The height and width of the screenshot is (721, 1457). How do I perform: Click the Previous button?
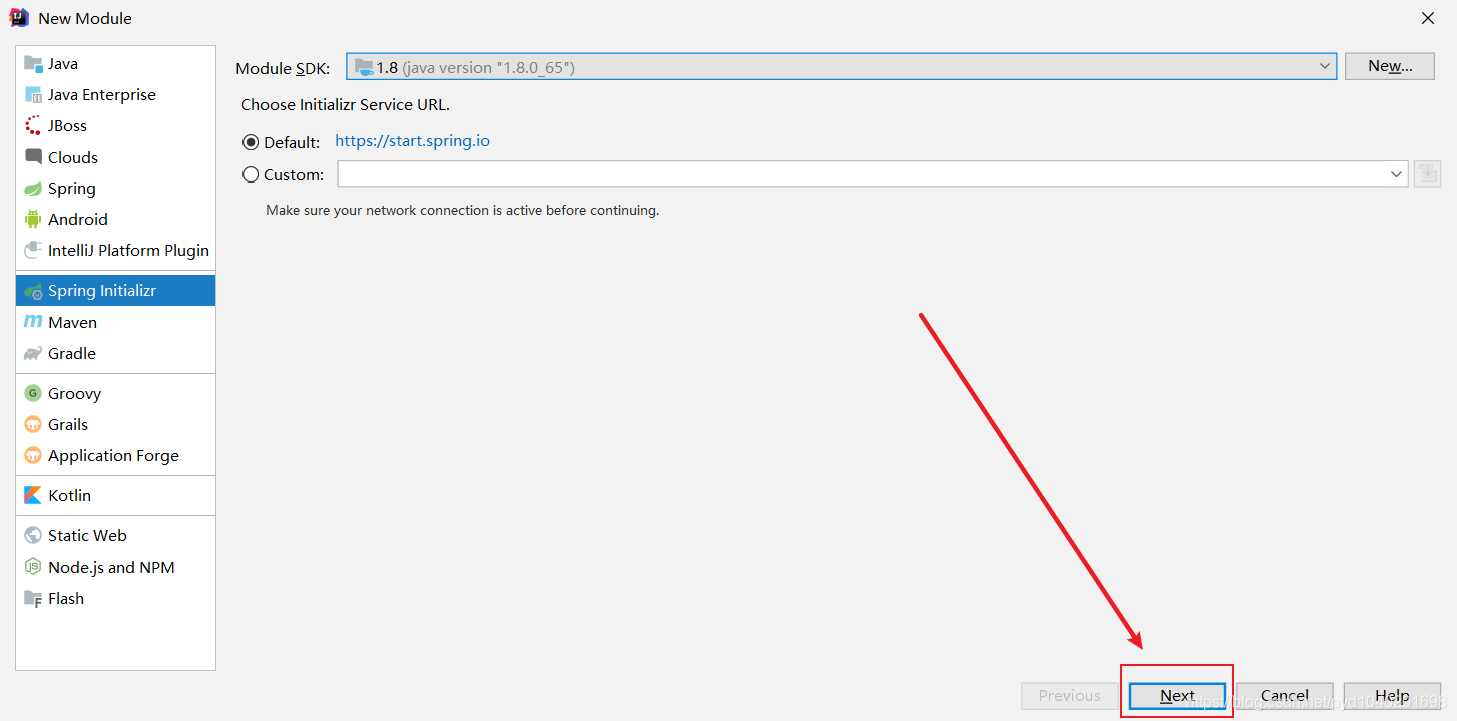[x=1069, y=696]
